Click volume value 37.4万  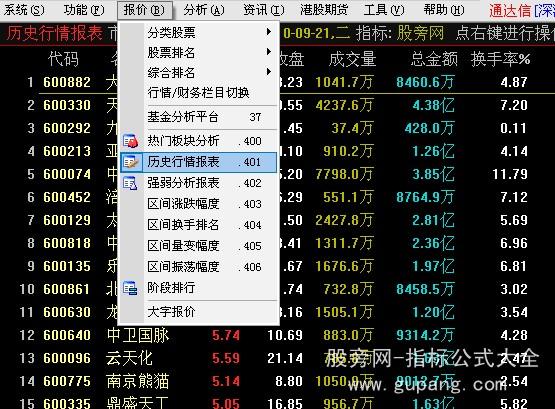[352, 128]
